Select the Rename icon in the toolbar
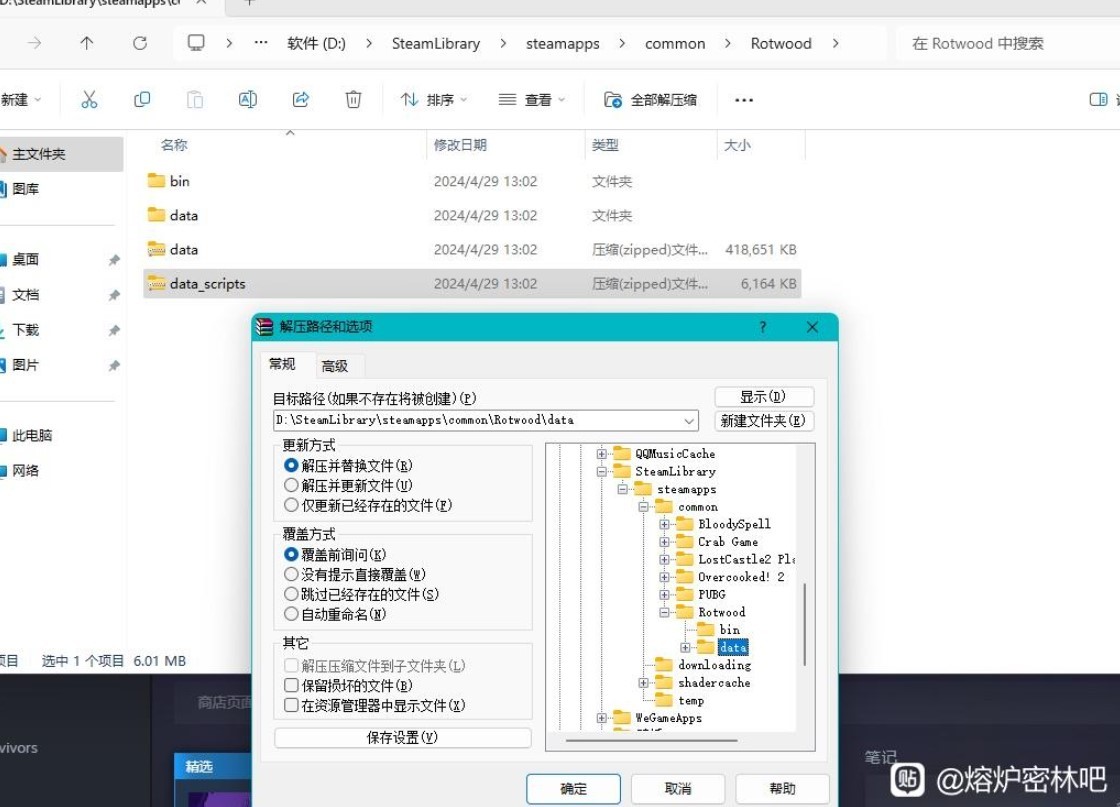This screenshot has width=1120, height=807. [247, 99]
